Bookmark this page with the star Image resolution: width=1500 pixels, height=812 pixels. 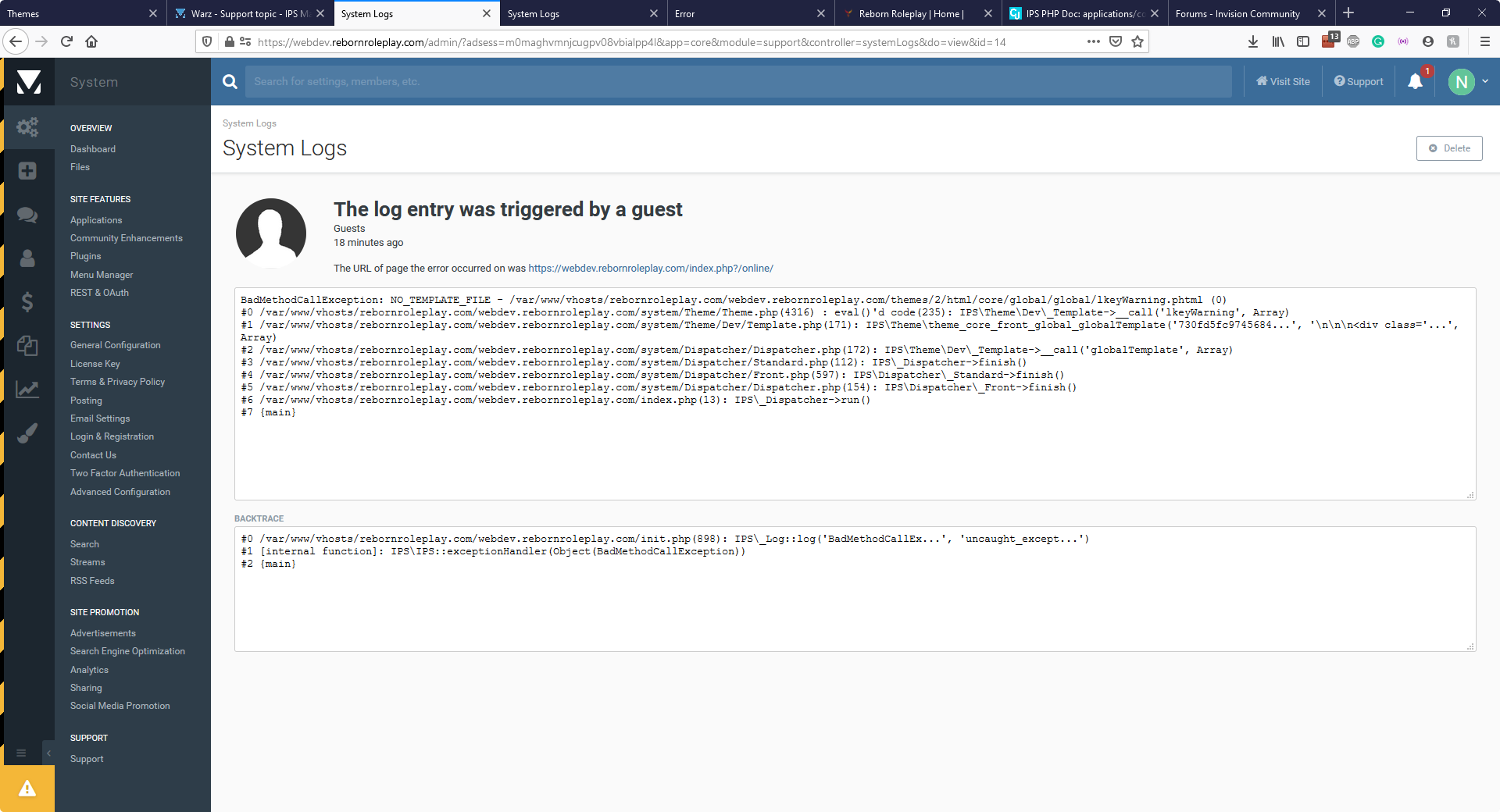[1137, 41]
